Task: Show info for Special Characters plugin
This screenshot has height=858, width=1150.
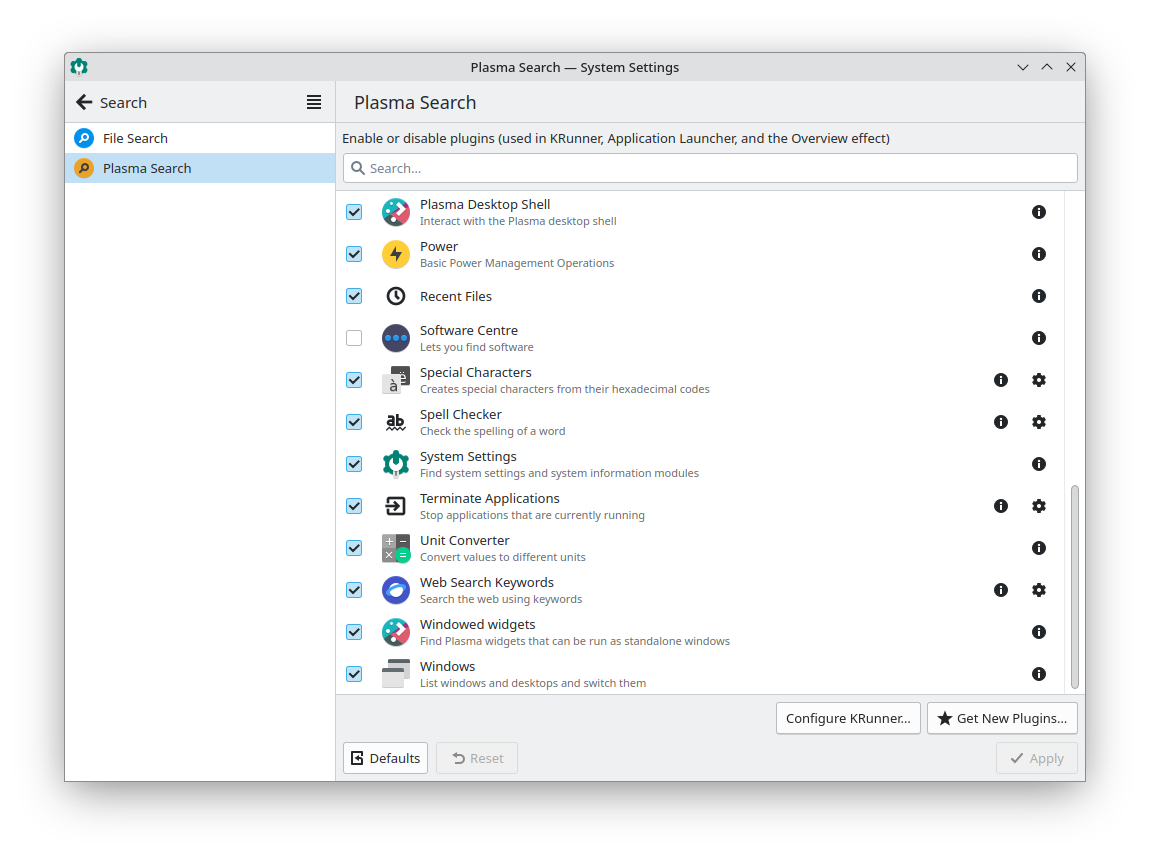Action: [1000, 380]
